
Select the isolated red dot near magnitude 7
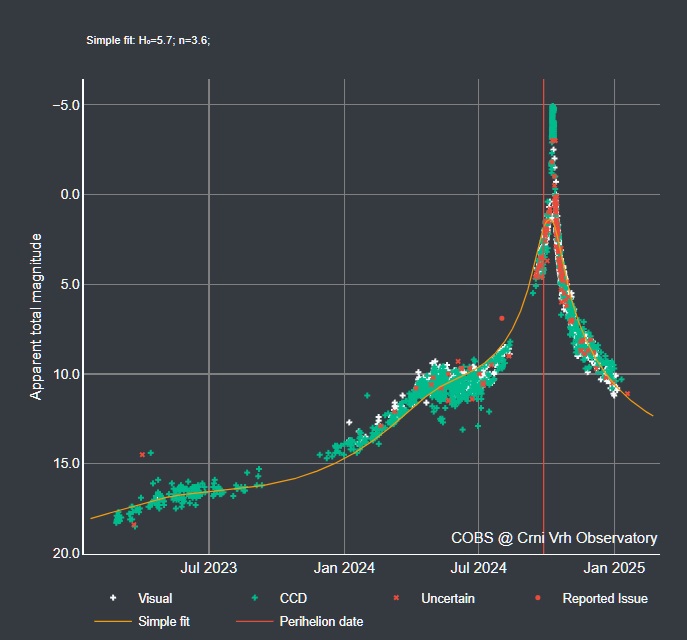(x=502, y=318)
